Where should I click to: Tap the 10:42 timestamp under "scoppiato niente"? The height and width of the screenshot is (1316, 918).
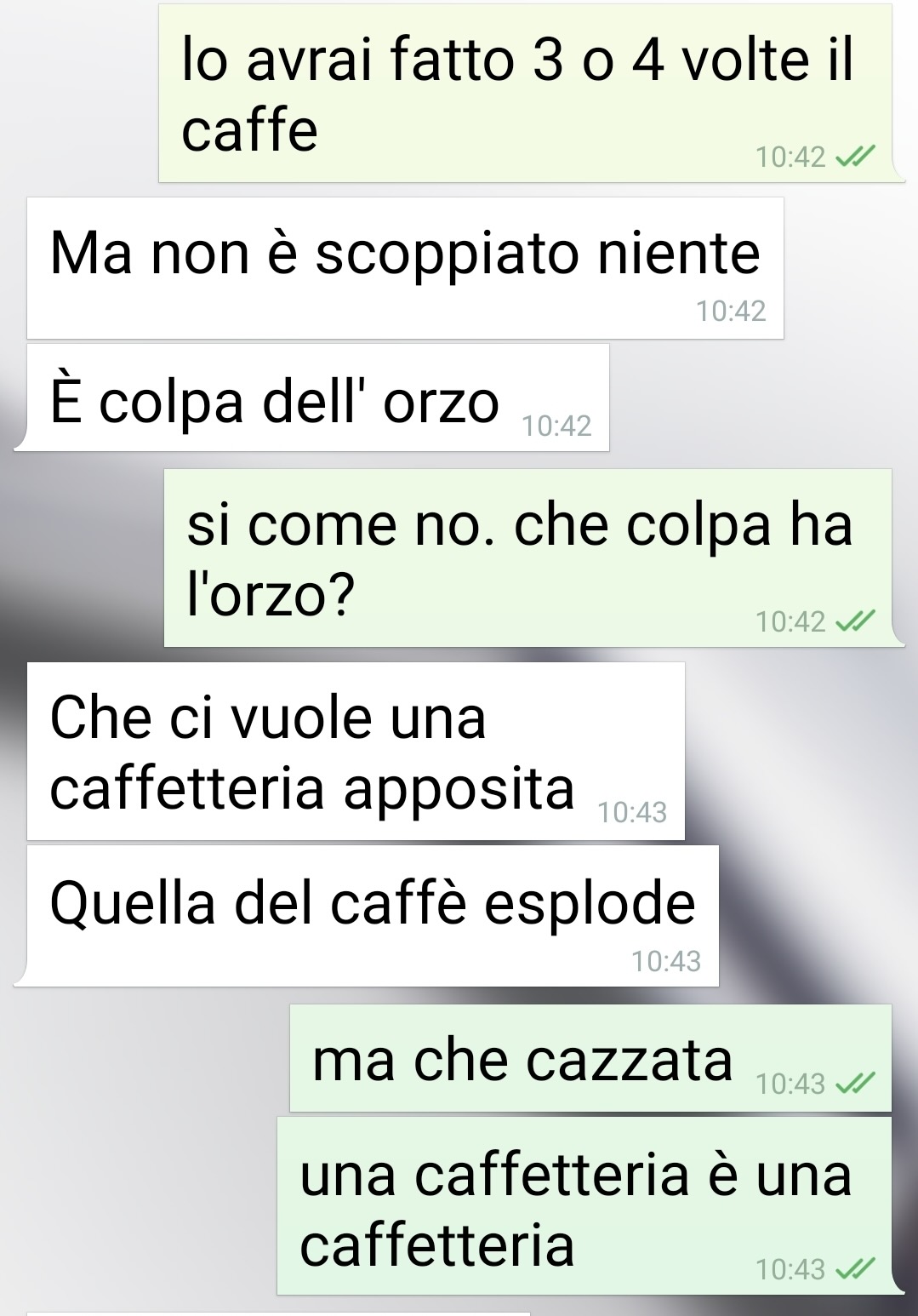[731, 311]
